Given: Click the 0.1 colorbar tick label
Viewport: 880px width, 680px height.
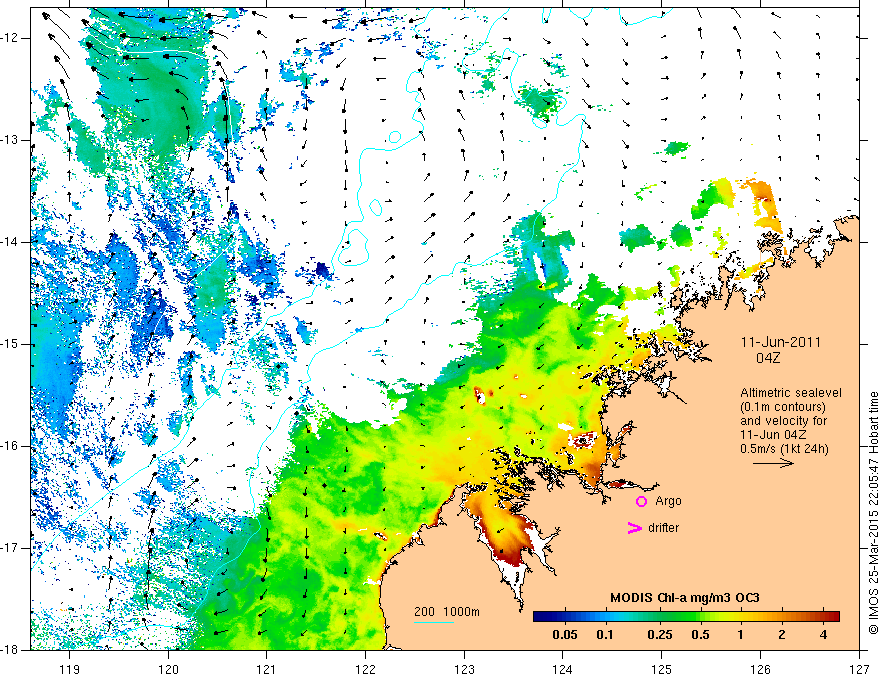Looking at the screenshot, I should coord(604,635).
